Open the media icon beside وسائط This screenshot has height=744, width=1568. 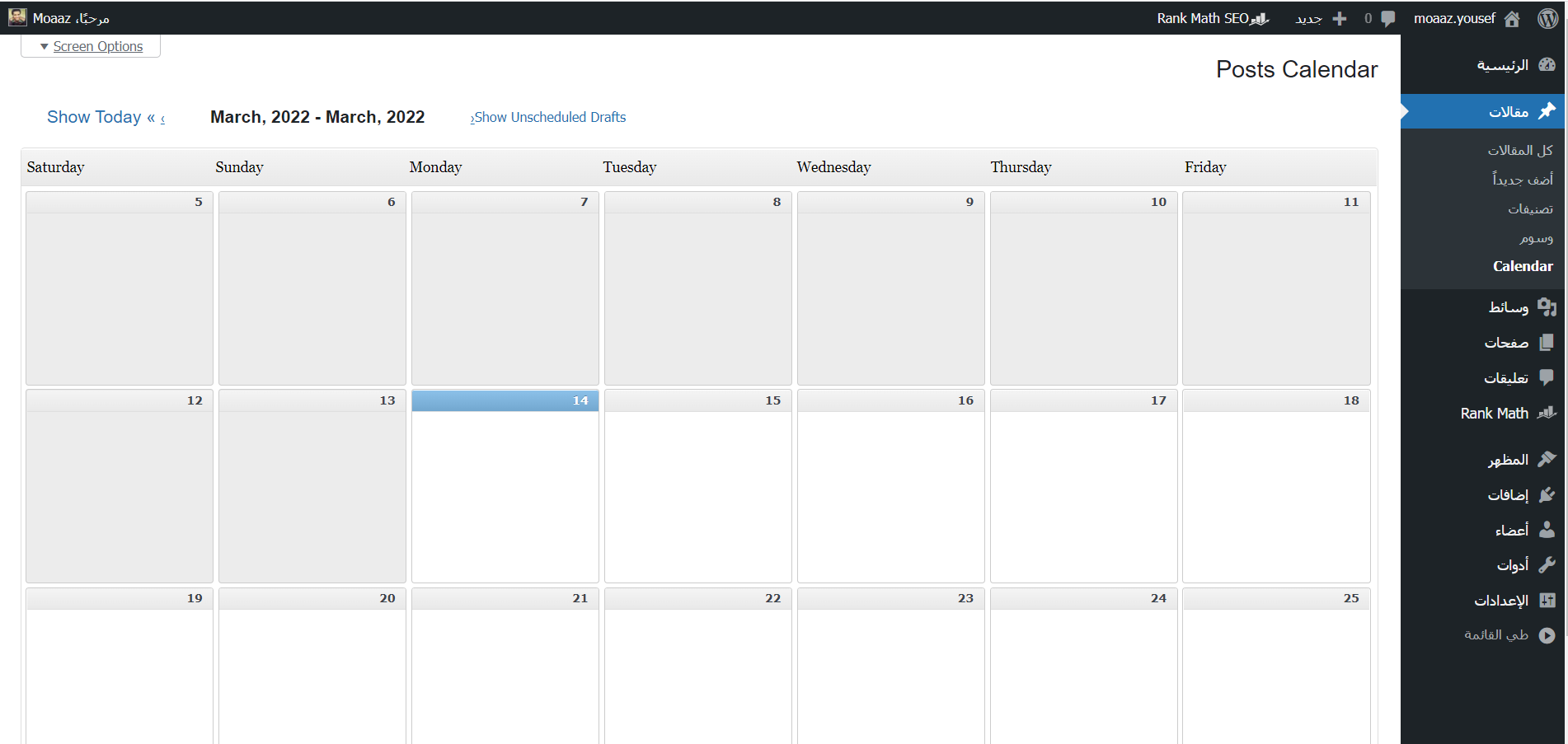[1547, 307]
